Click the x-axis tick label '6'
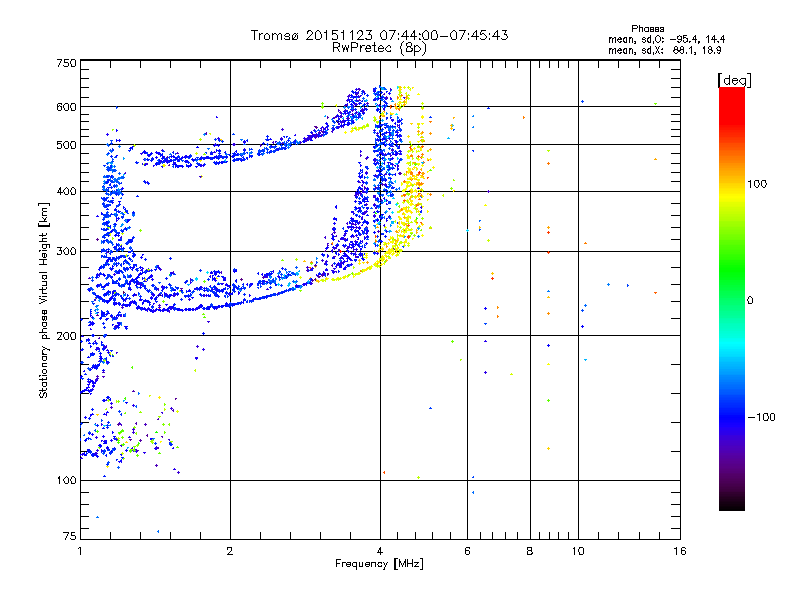800x600 pixels. point(467,551)
